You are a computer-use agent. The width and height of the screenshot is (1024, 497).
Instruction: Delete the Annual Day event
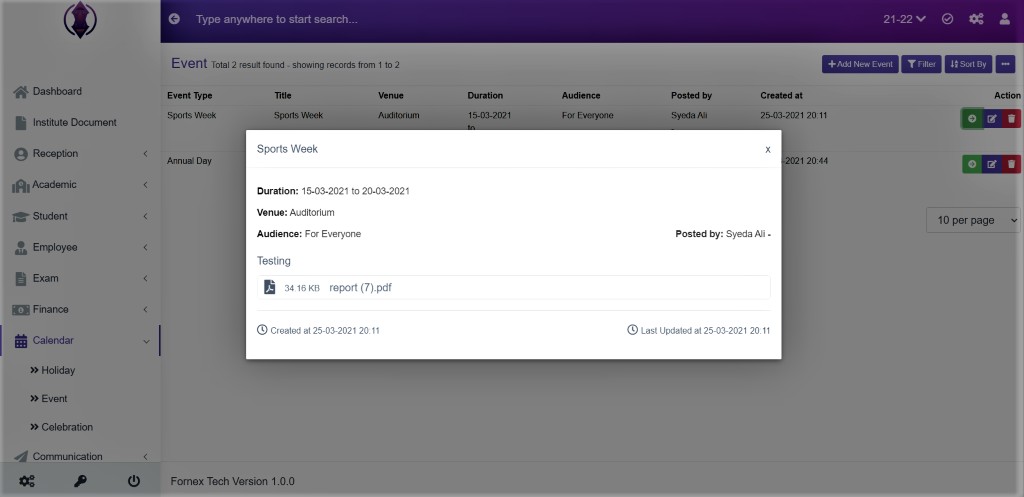pyautogui.click(x=1011, y=164)
